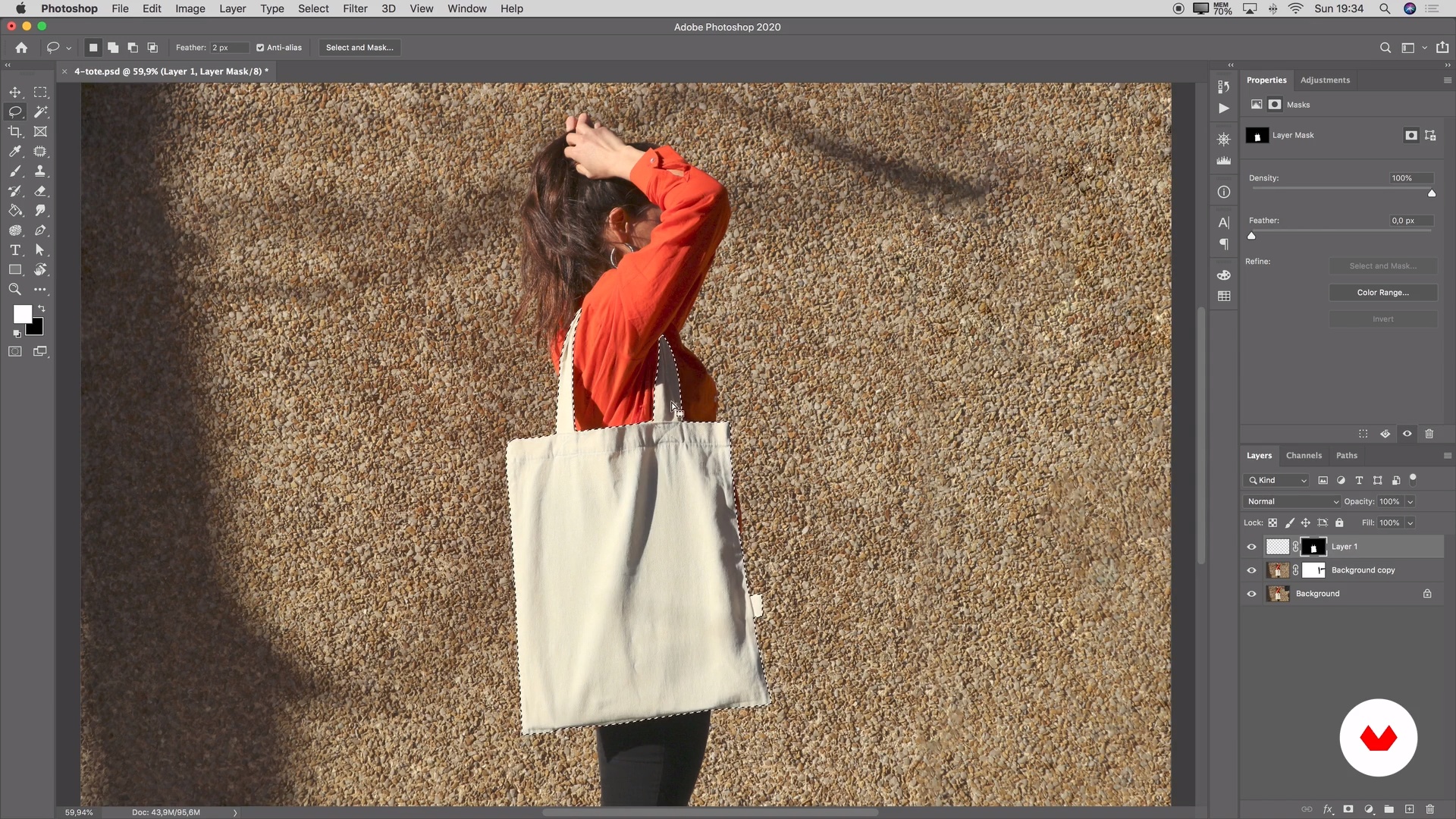Toggle lock all padlock icon
The width and height of the screenshot is (1456, 819).
[x=1339, y=522]
